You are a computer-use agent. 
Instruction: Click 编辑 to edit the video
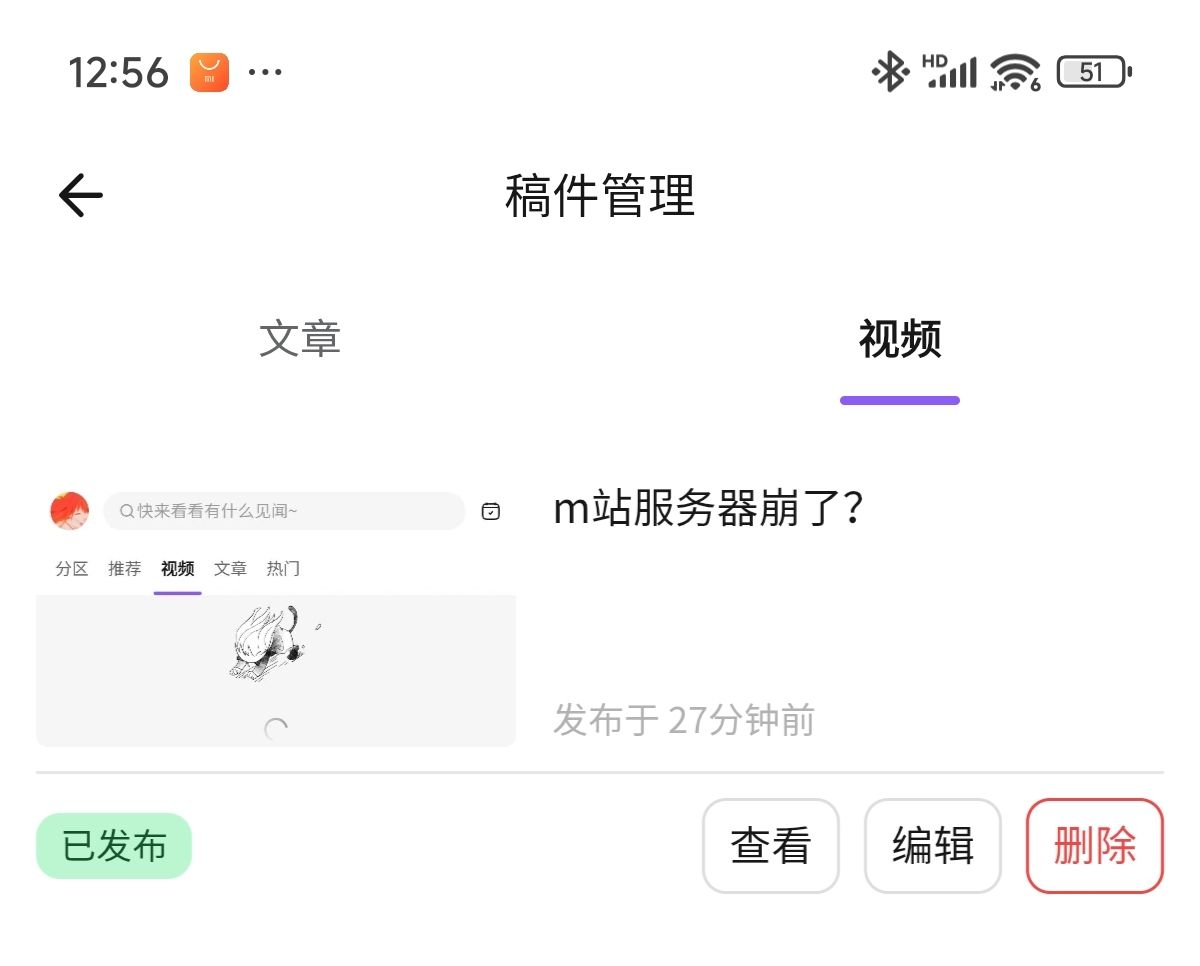(933, 846)
